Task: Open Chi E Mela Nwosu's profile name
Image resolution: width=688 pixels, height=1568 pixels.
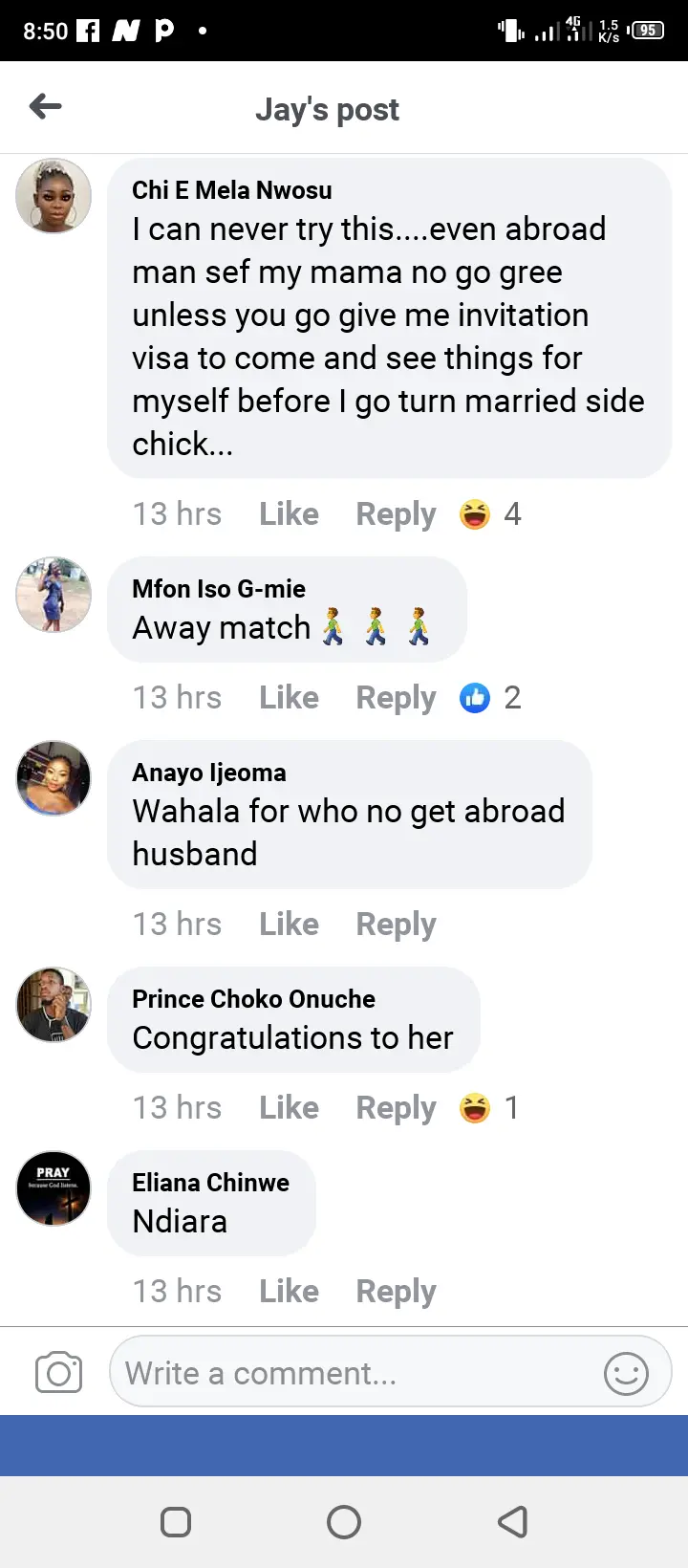Action: coord(232,190)
